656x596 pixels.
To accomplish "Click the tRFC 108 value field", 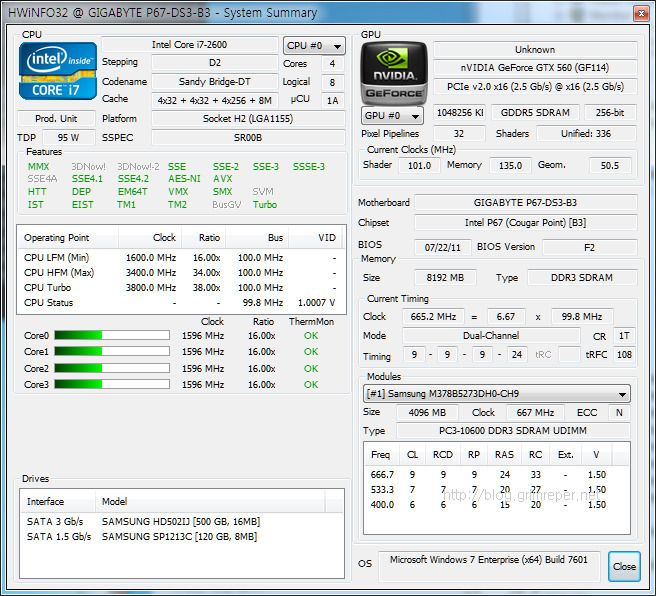I will [x=624, y=354].
